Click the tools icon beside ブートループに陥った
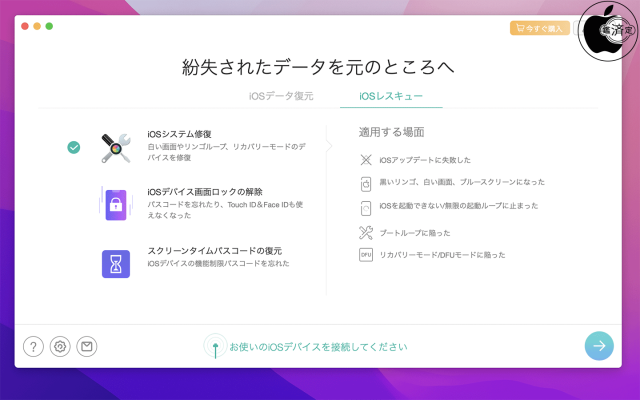The width and height of the screenshot is (640, 400). 366,233
